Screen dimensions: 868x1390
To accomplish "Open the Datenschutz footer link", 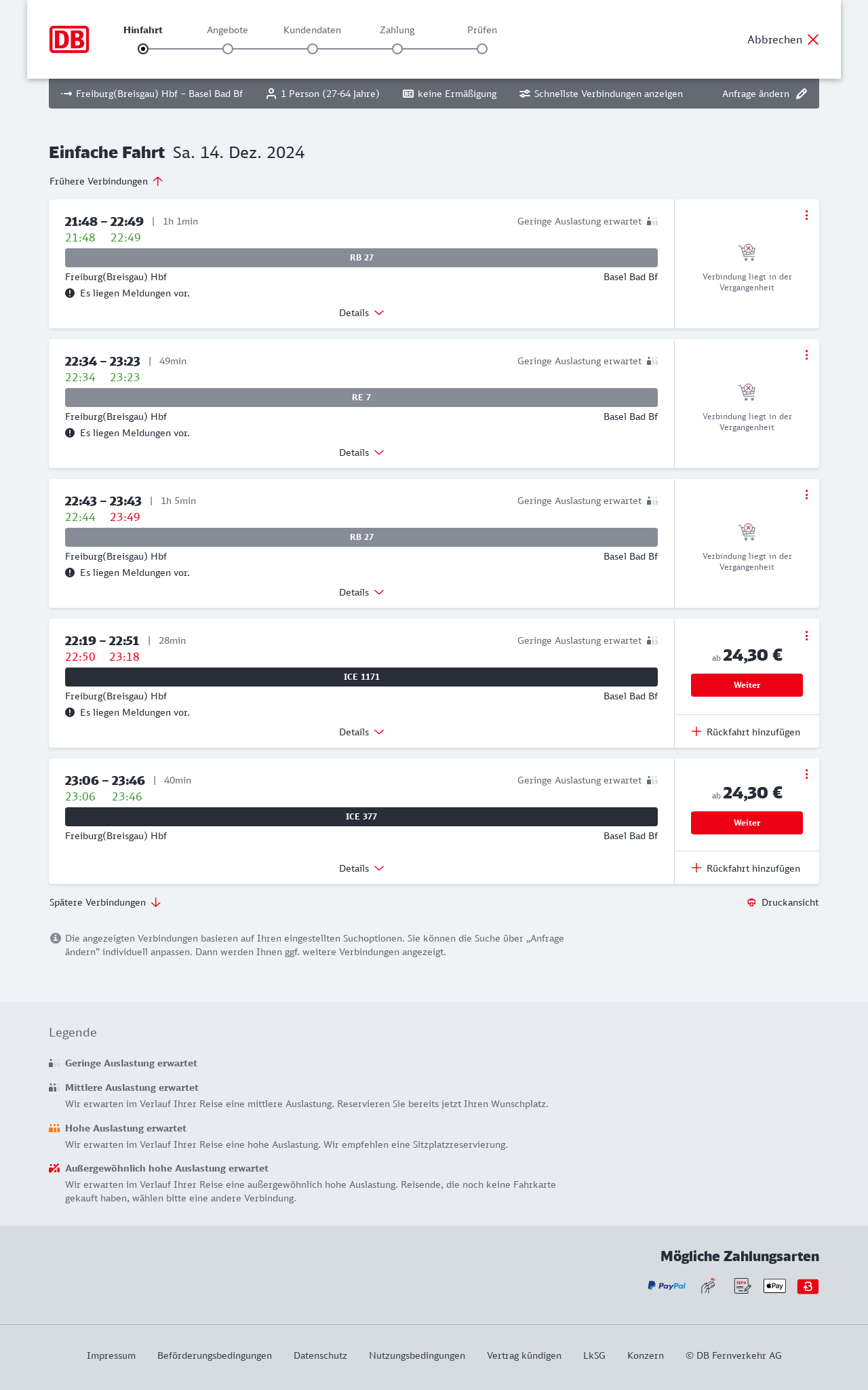I will 320,1355.
